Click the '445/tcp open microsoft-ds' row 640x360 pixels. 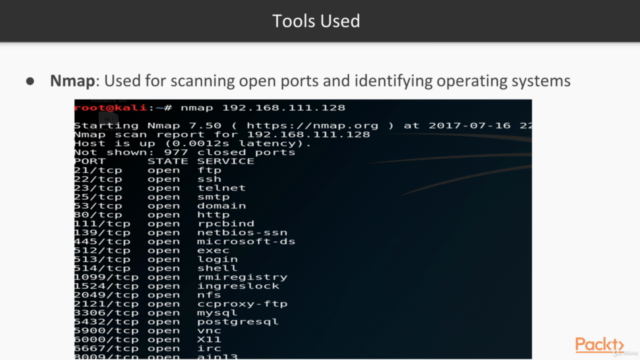pyautogui.click(x=185, y=242)
